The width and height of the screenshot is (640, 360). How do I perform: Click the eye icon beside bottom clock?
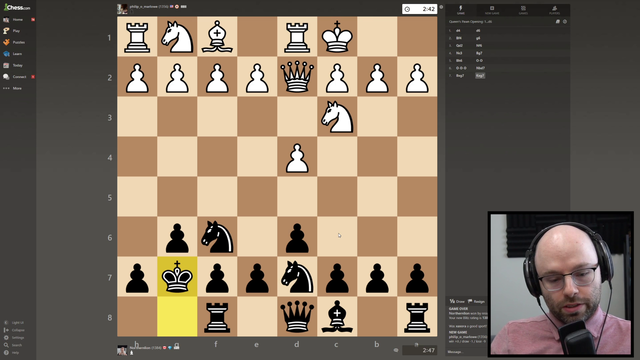point(396,350)
